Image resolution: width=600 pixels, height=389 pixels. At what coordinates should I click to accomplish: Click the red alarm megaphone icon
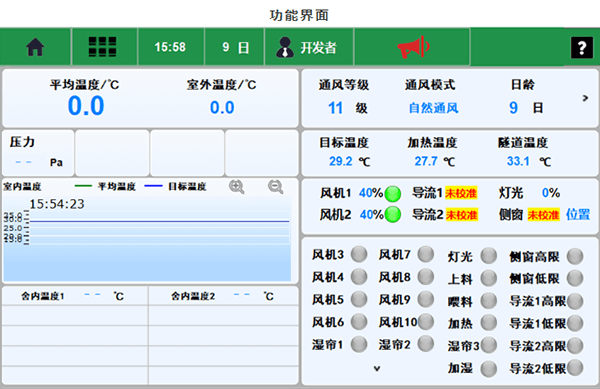tap(413, 47)
